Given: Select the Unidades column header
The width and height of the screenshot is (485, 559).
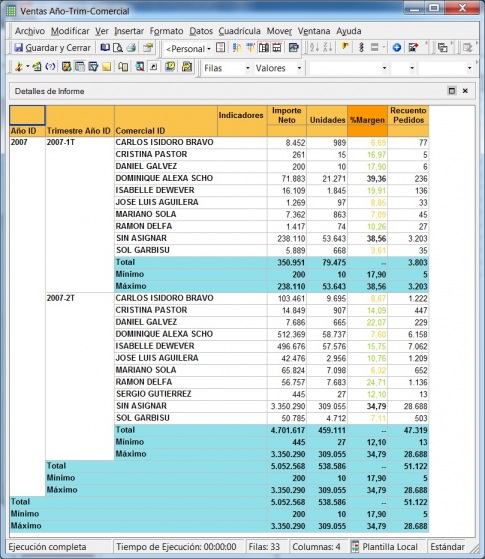Looking at the screenshot, I should [327, 120].
